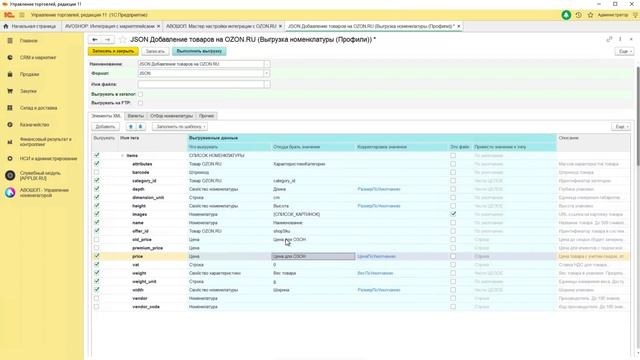This screenshot has height=360, width=640.
Task: Switch to the Отбор номенклатуры tab
Action: pos(171,116)
